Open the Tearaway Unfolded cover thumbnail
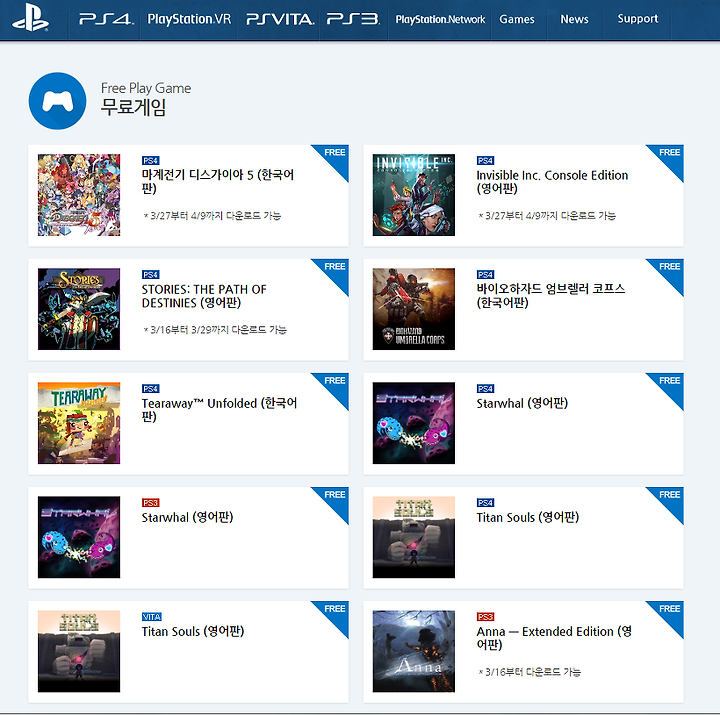The width and height of the screenshot is (720, 715). [79, 423]
